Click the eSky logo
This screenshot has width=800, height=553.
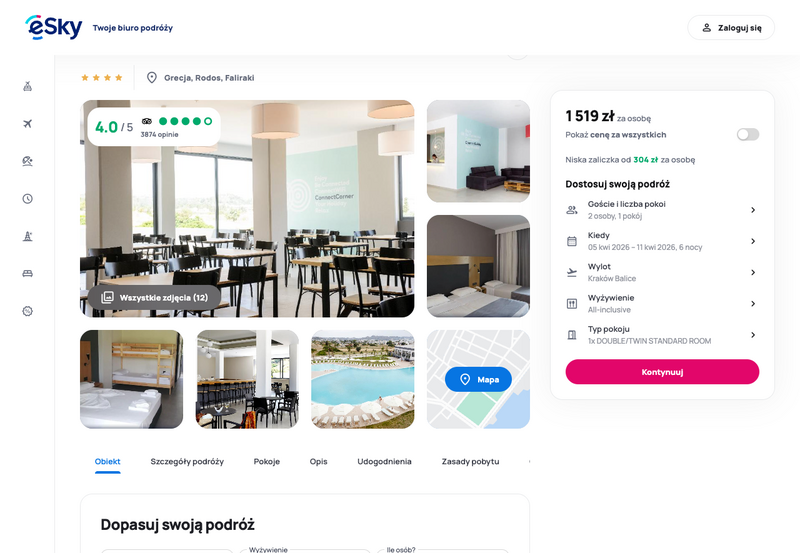pos(54,27)
